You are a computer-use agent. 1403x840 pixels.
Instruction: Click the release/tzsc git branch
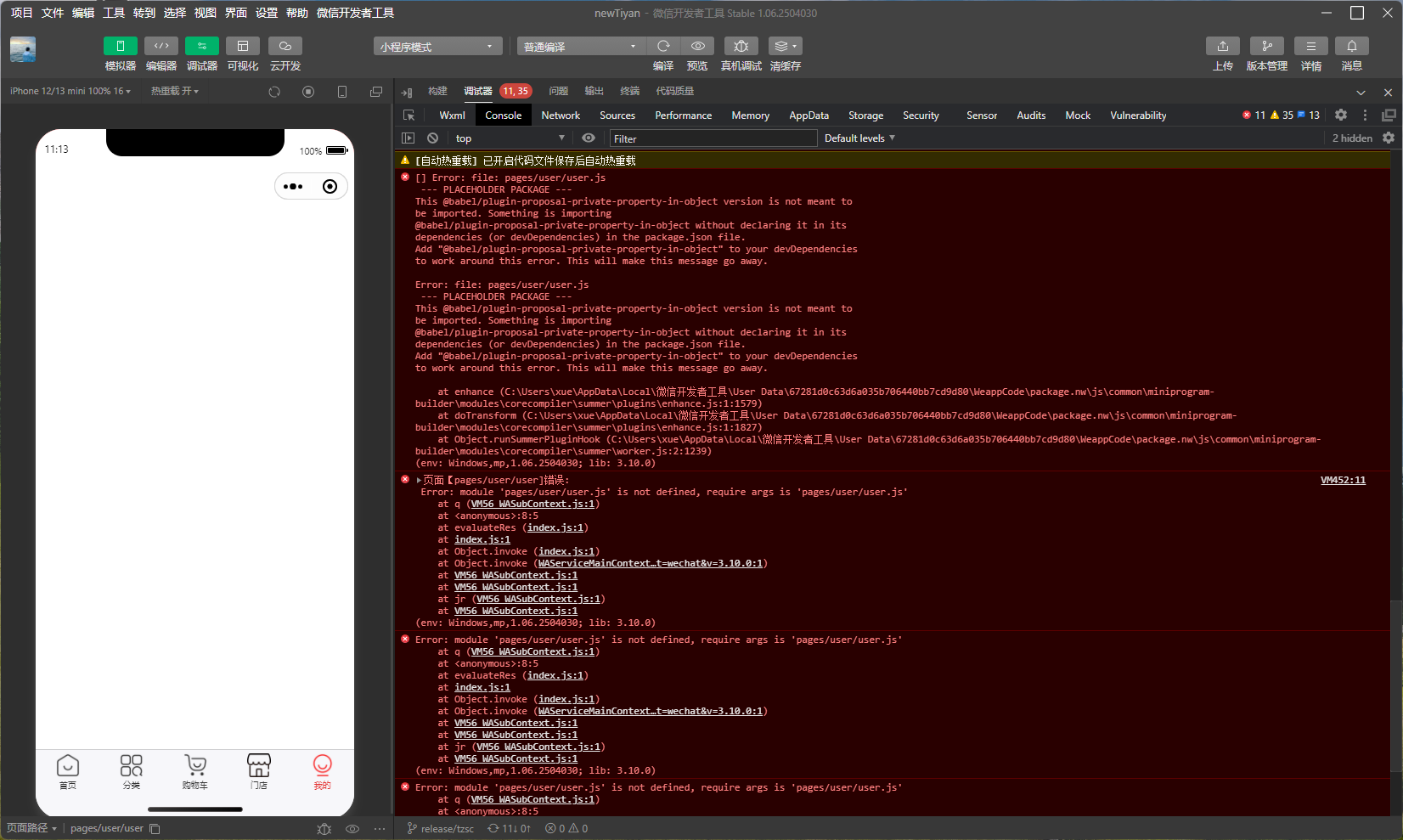click(441, 828)
